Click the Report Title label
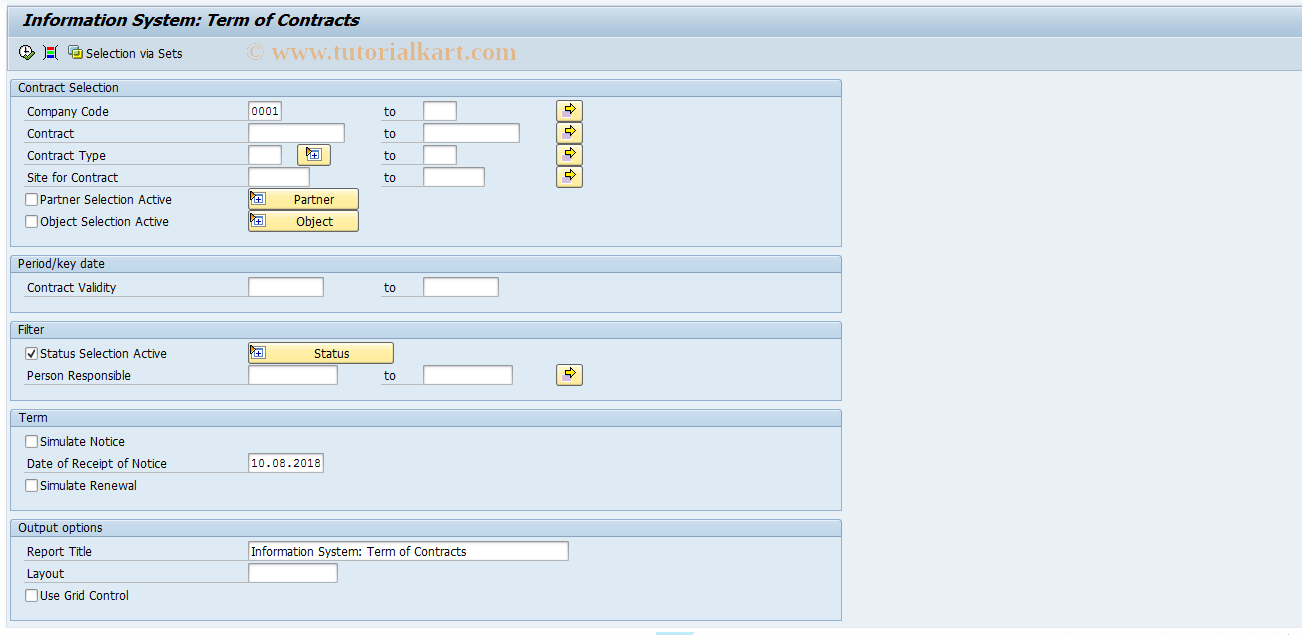The width and height of the screenshot is (1302, 635). click(x=59, y=552)
